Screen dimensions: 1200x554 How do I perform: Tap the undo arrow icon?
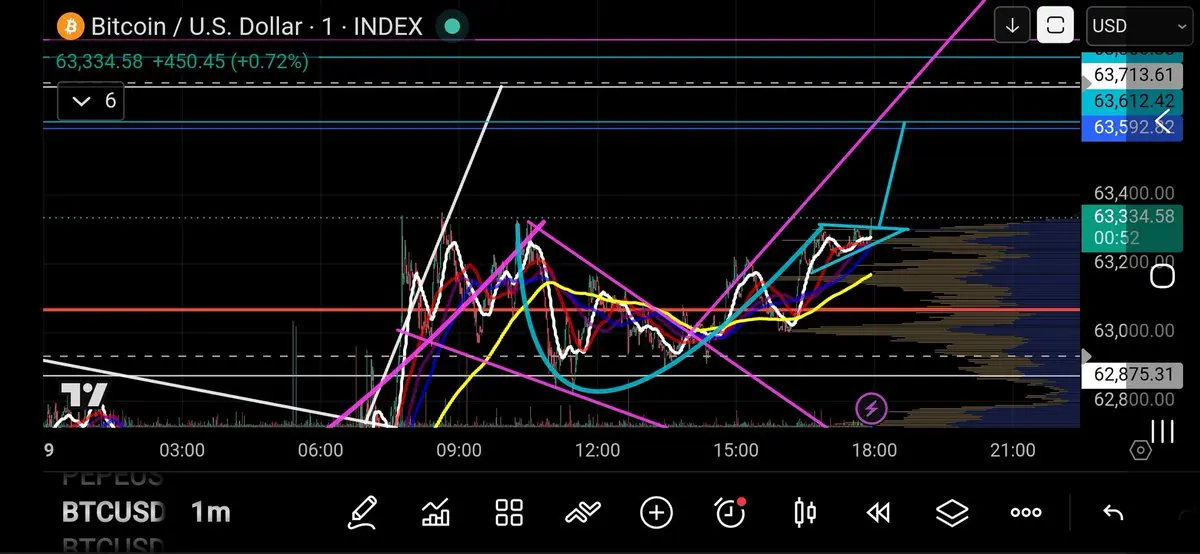point(1113,513)
